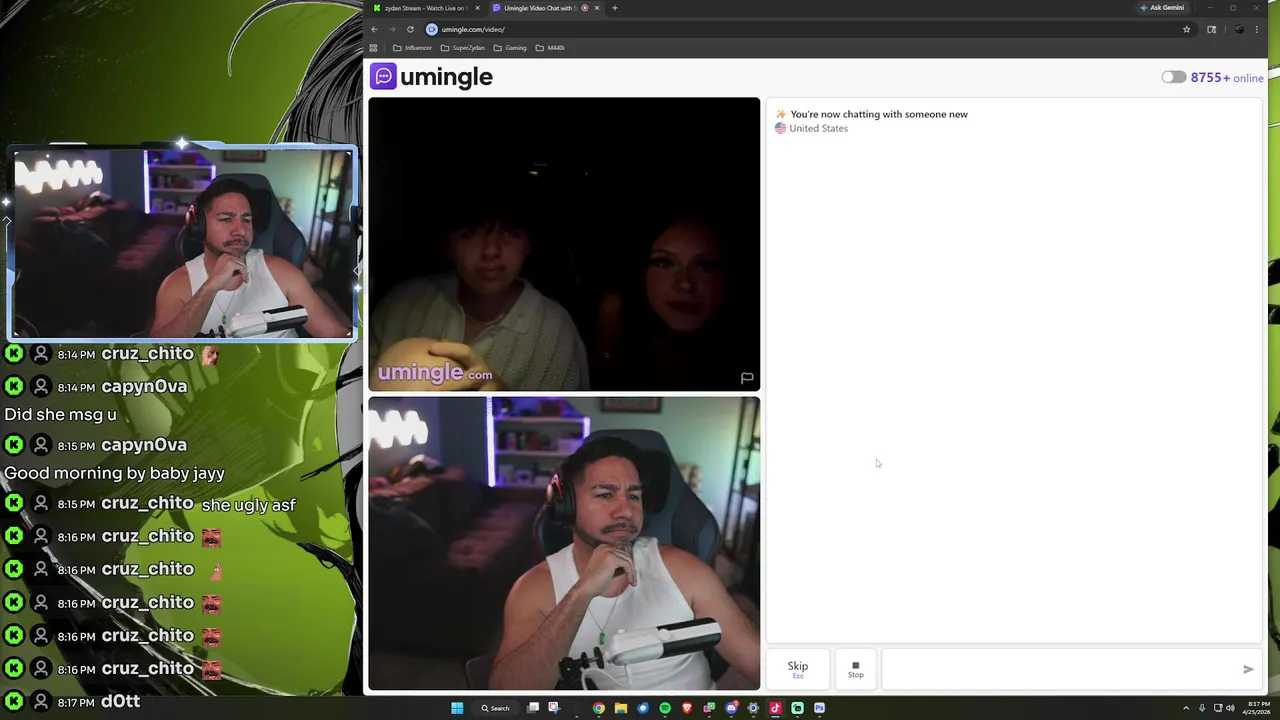1280x720 pixels.
Task: Toggle the switch beside the online count
Action: click(x=1174, y=77)
